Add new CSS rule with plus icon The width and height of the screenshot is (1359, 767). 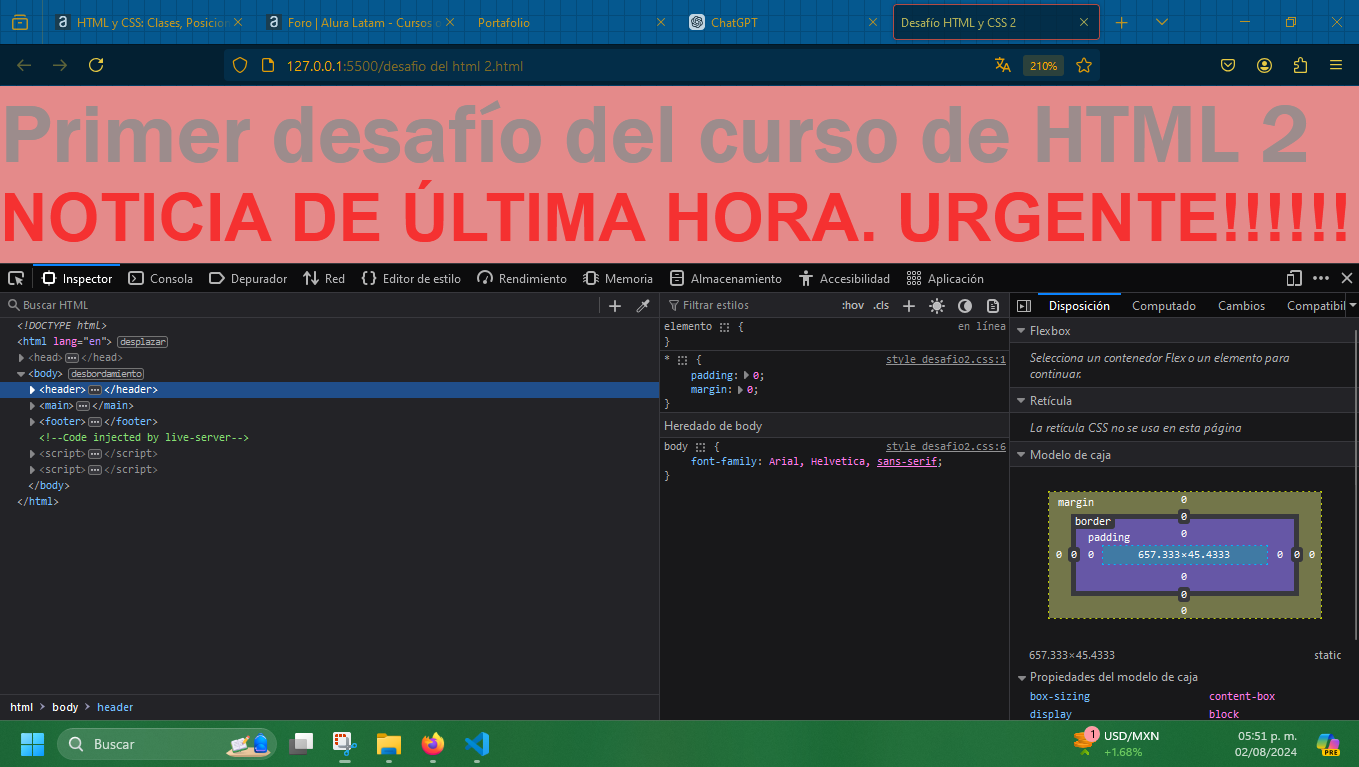(x=909, y=305)
